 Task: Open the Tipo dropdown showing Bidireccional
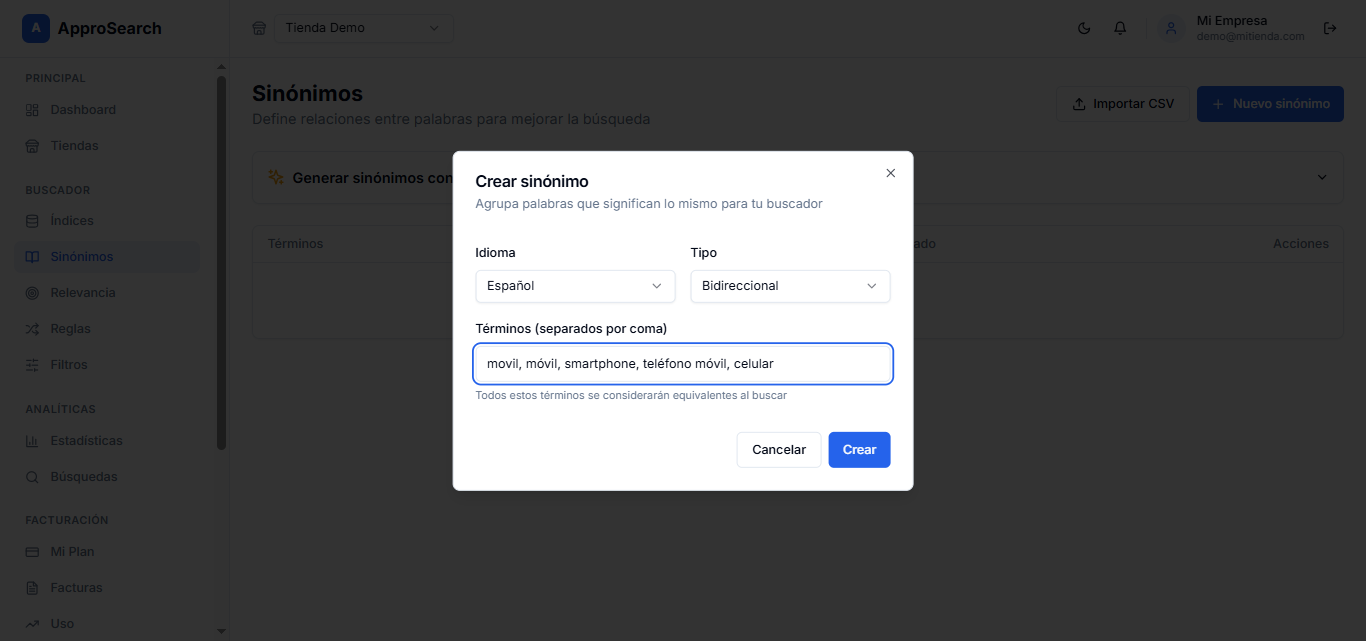790,286
